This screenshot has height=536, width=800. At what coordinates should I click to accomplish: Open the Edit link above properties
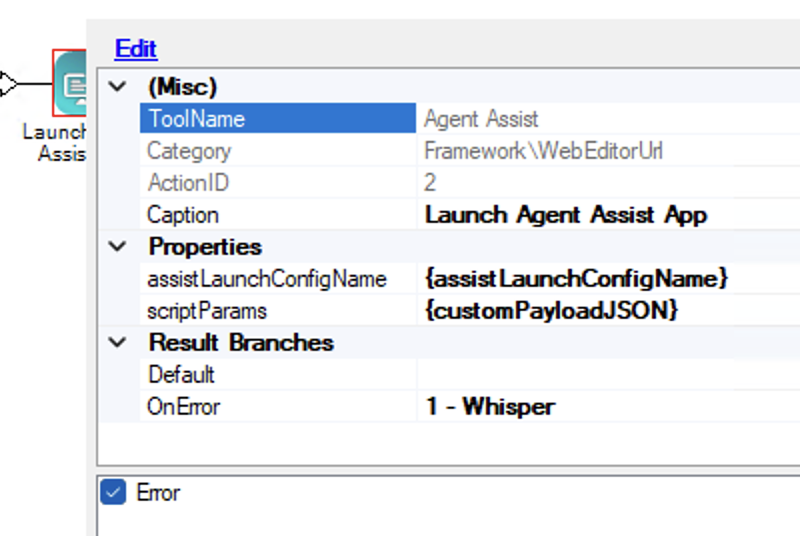pos(136,49)
